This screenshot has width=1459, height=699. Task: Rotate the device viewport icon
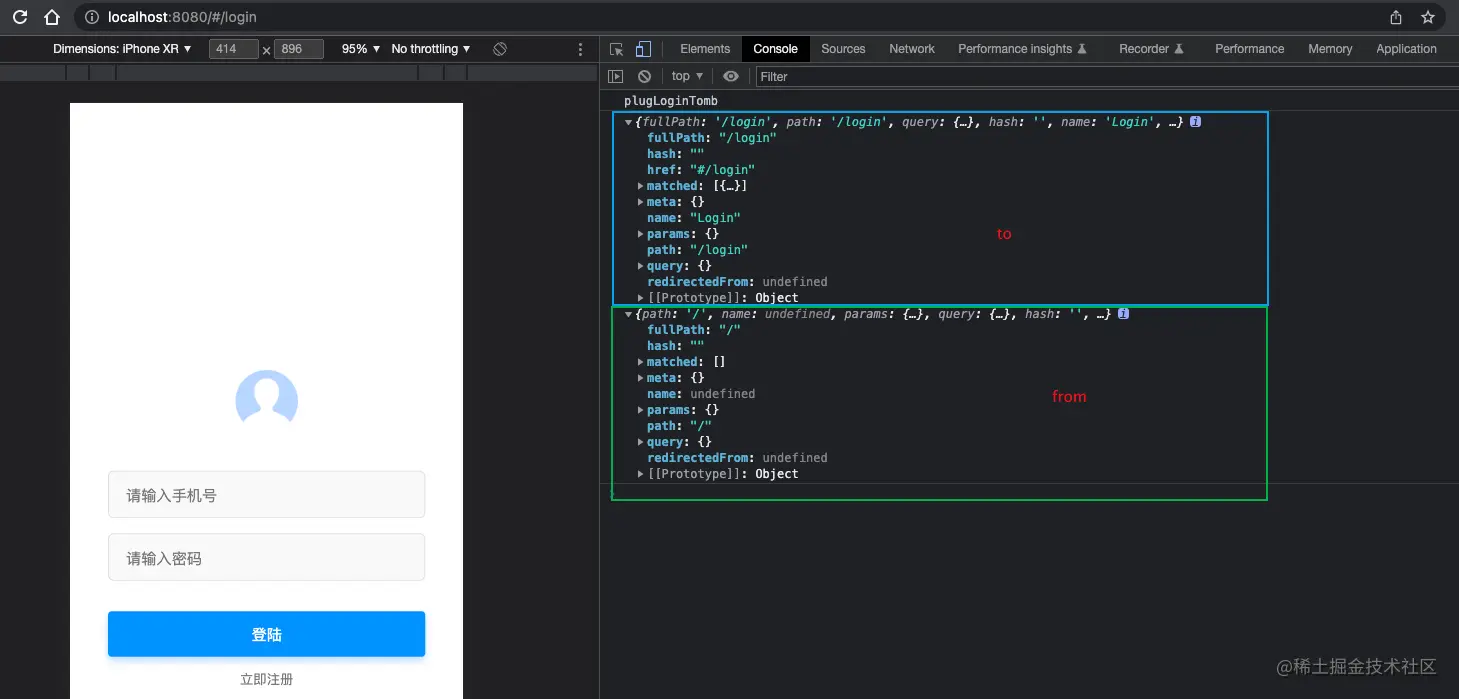pos(500,49)
